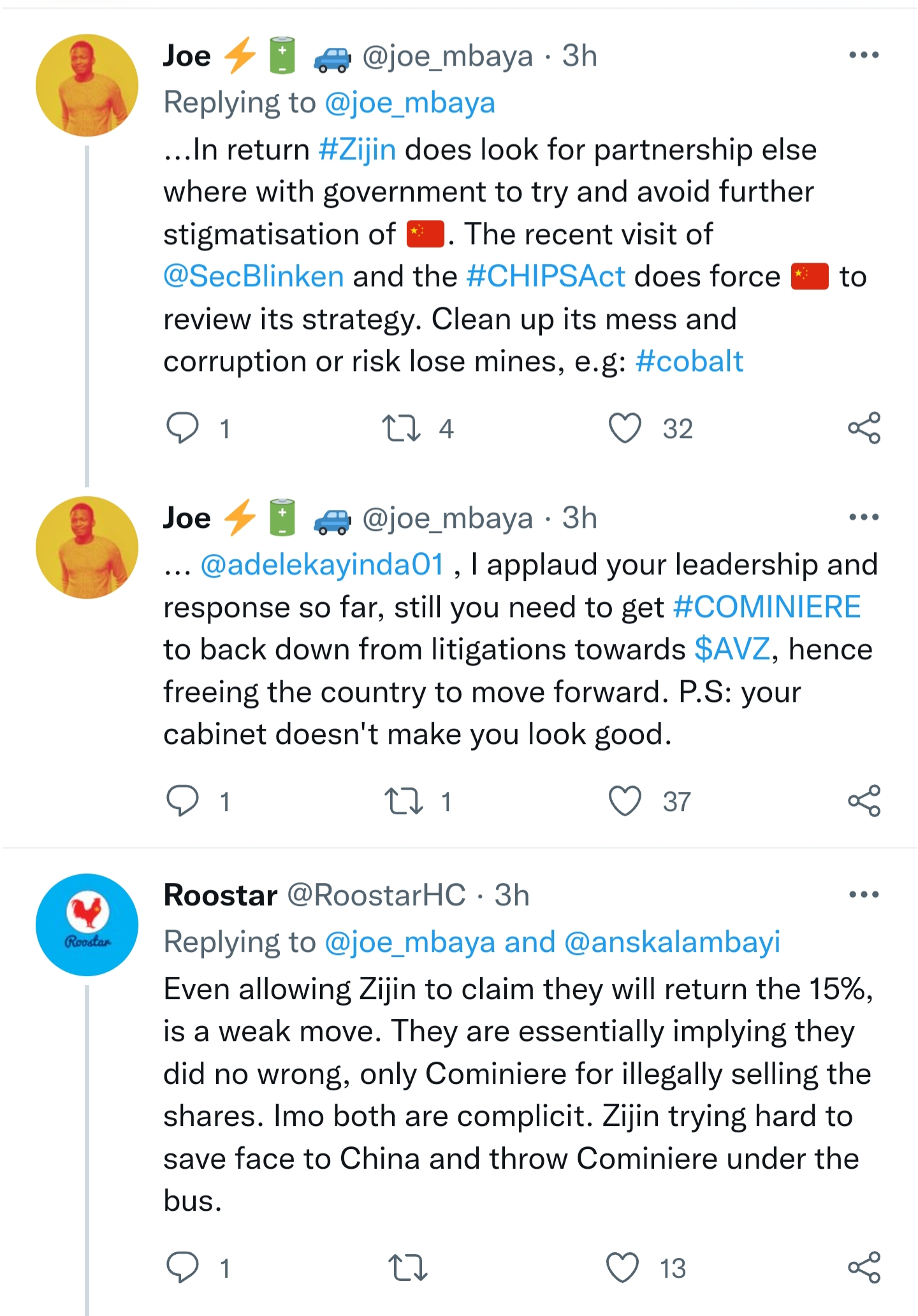
Task: Retweet Joe's tweet about #CHIPSAct
Action: pos(401,428)
